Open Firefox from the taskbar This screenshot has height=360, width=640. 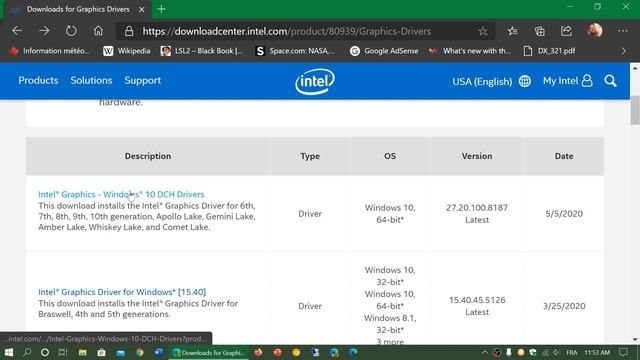tap(258, 352)
